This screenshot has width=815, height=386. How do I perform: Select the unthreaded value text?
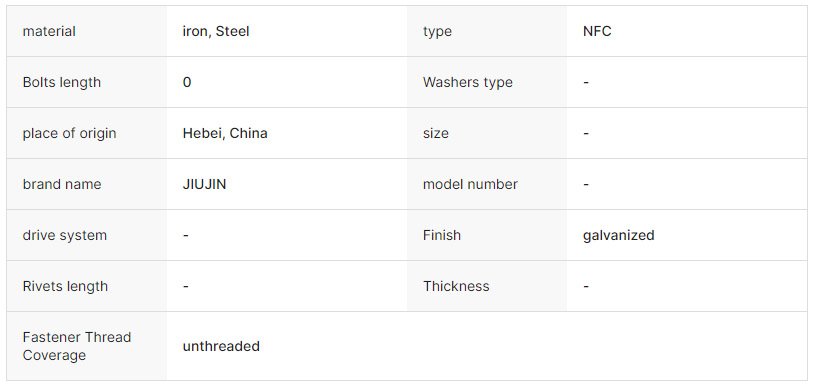pos(221,346)
